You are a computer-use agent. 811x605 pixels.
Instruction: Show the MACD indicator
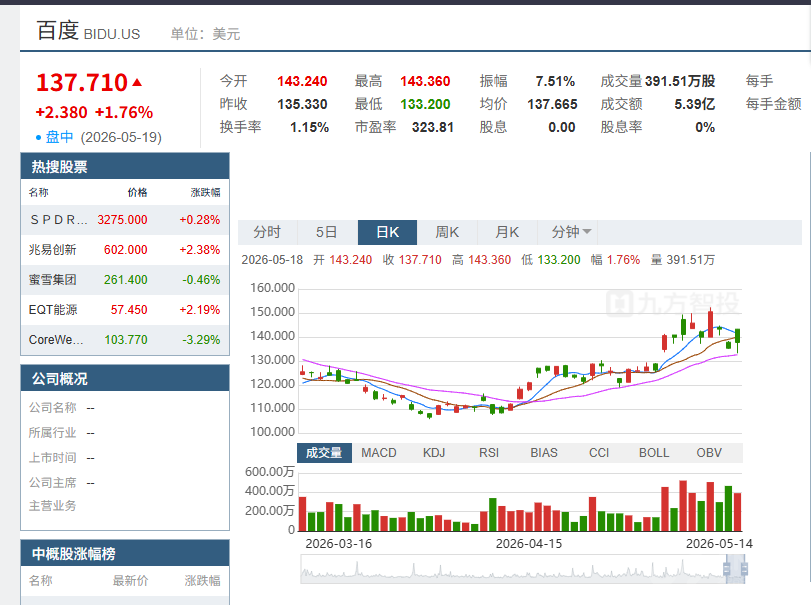coord(379,453)
